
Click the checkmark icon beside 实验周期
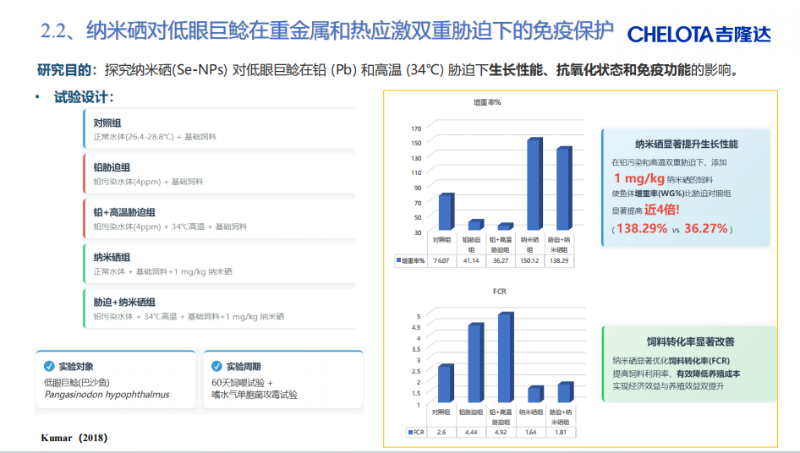pyautogui.click(x=216, y=366)
